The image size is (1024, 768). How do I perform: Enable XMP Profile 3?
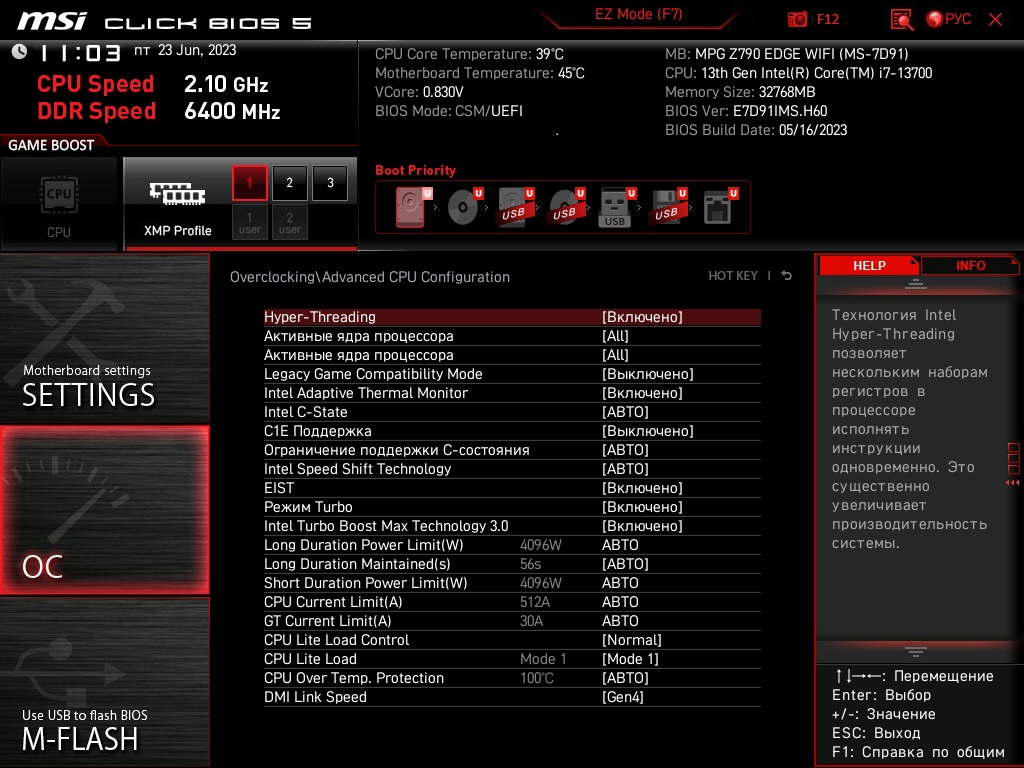(x=330, y=183)
